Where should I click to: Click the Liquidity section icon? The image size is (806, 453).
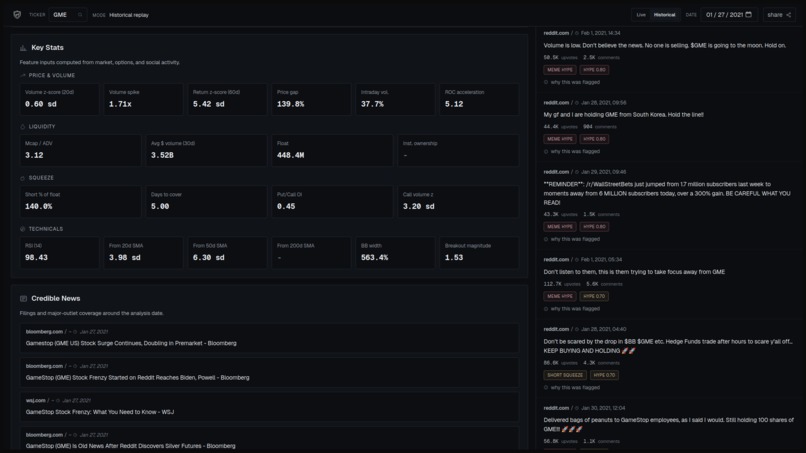coord(23,126)
